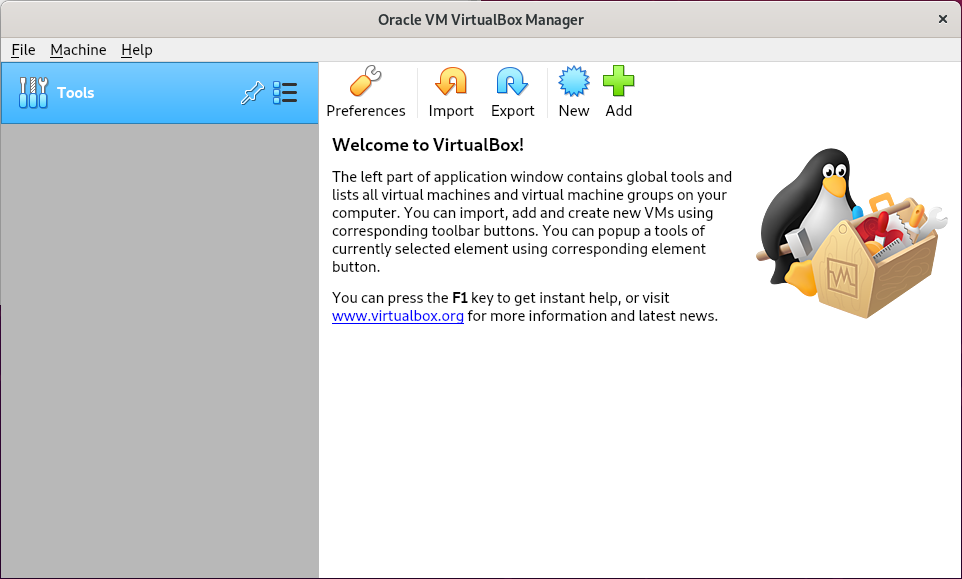The width and height of the screenshot is (962, 579).
Task: Open the Tools list menu icon
Action: (285, 93)
